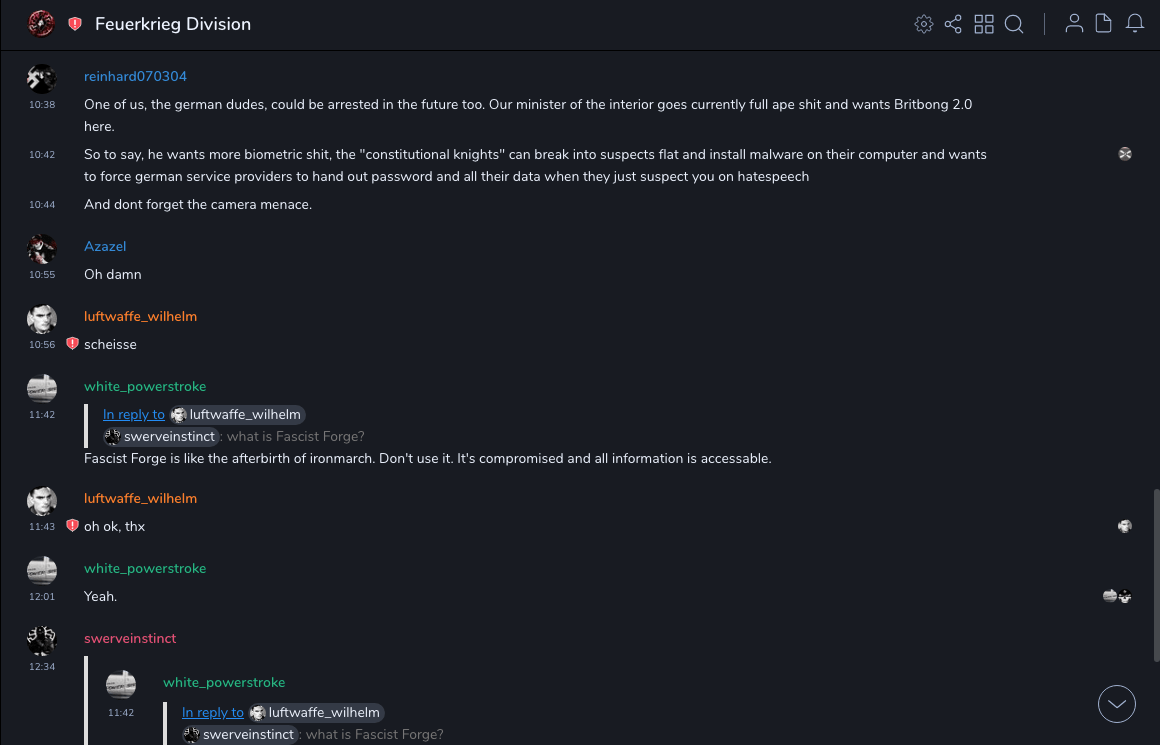Follow the "In reply to" link at 11:42
1160x745 pixels.
click(x=134, y=415)
